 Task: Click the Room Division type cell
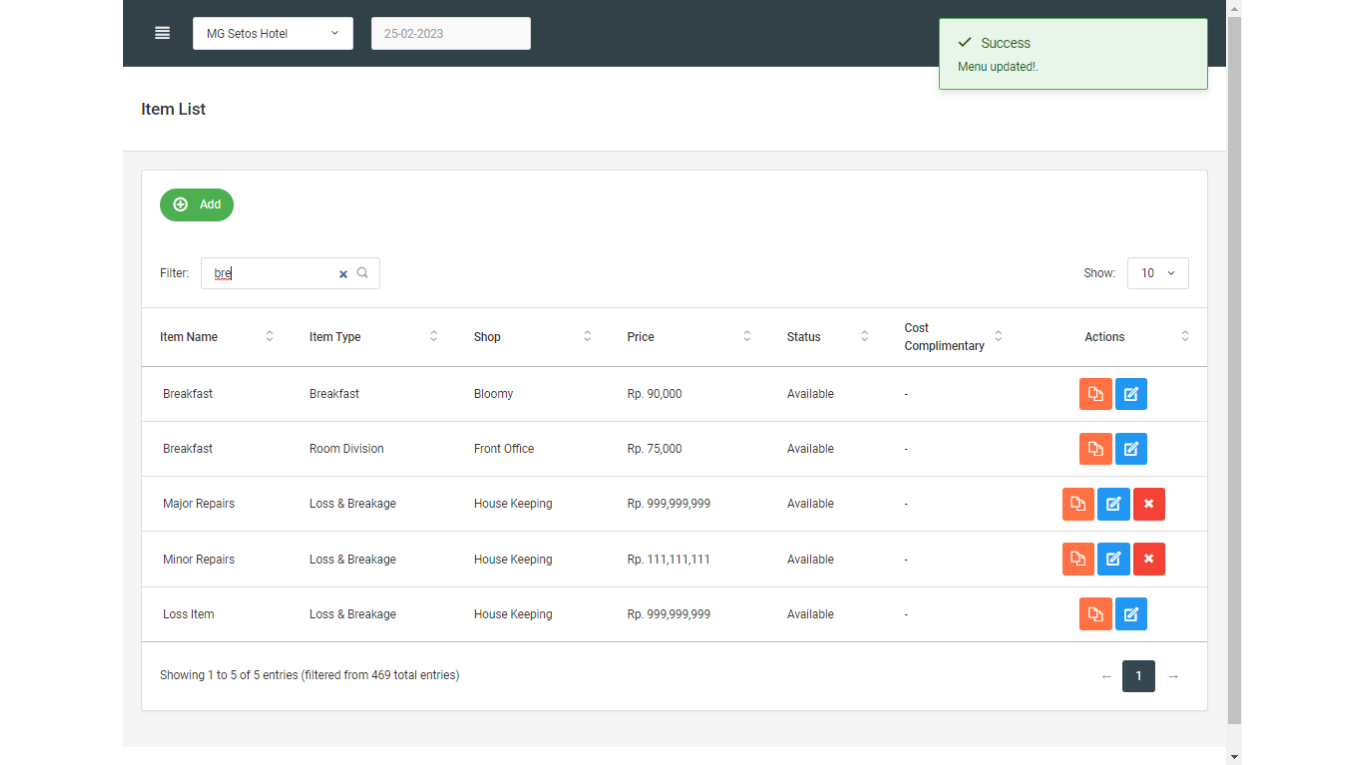(346, 449)
